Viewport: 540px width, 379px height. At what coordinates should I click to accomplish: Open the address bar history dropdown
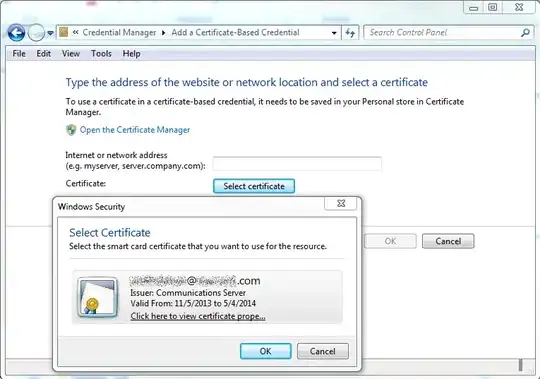[x=334, y=33]
